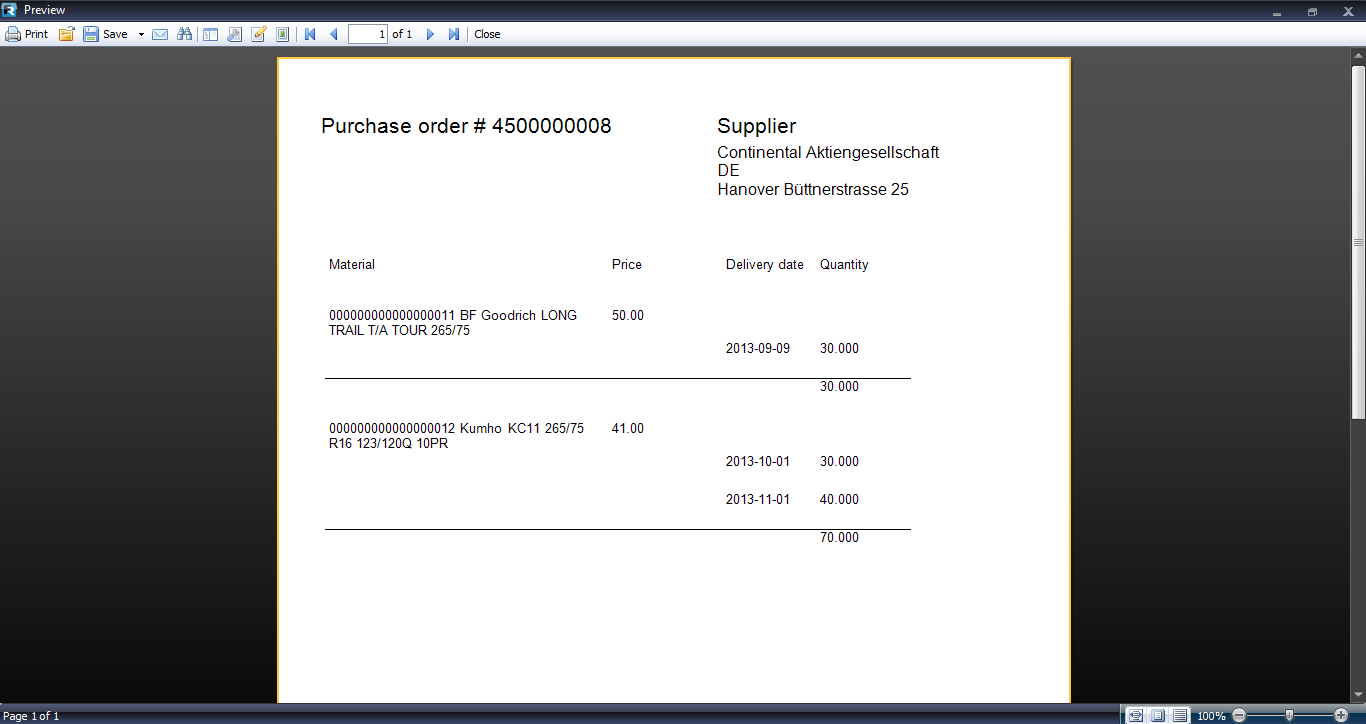
Task: Send report by email envelope icon
Action: pyautogui.click(x=160, y=34)
